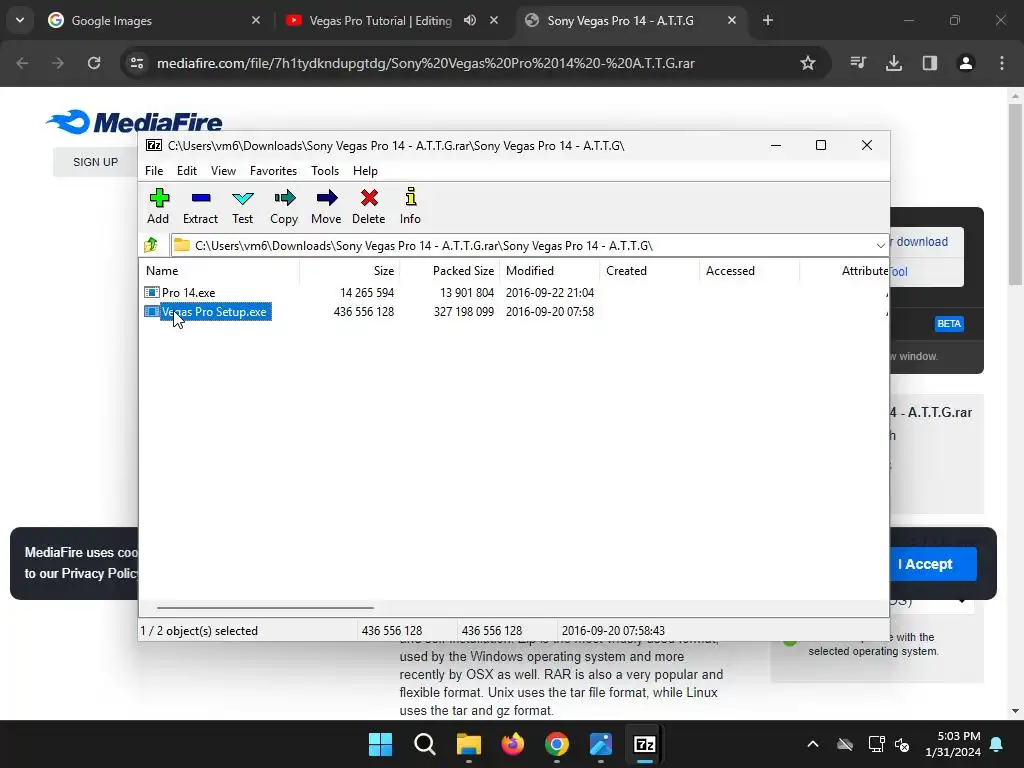The image size is (1024, 768).
Task: Show hidden system tray icons
Action: (813, 744)
